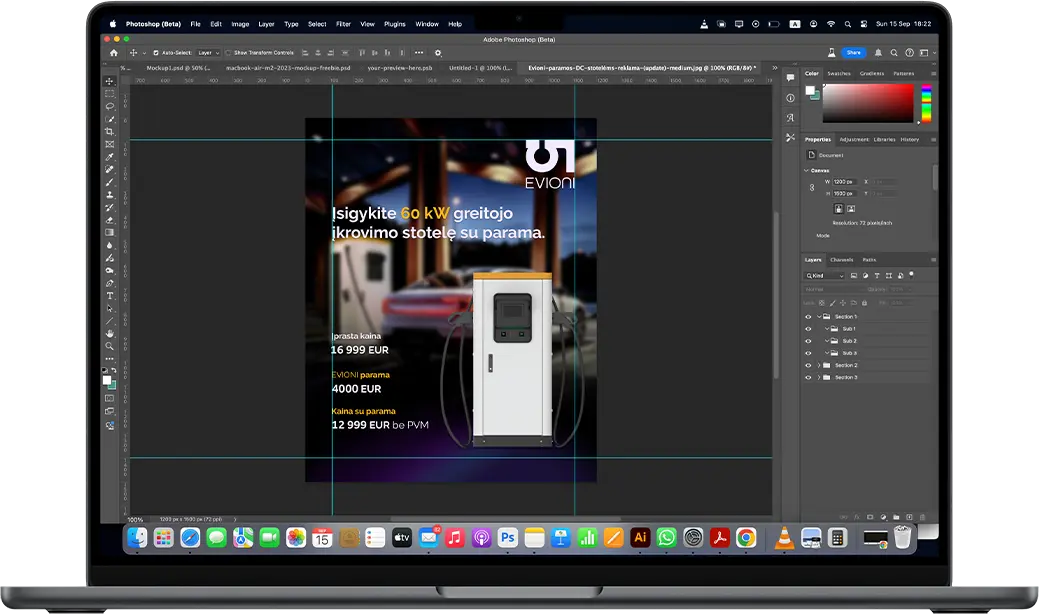The height and width of the screenshot is (614, 1039).
Task: Open the layer filter Kind dropdown
Action: point(825,276)
